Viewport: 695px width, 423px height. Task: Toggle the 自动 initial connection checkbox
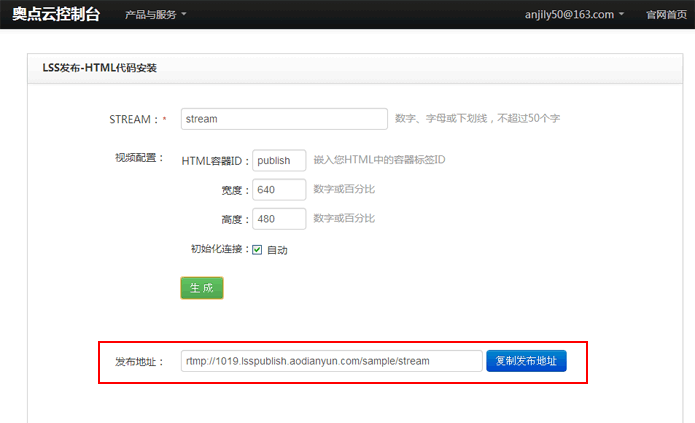(257, 250)
